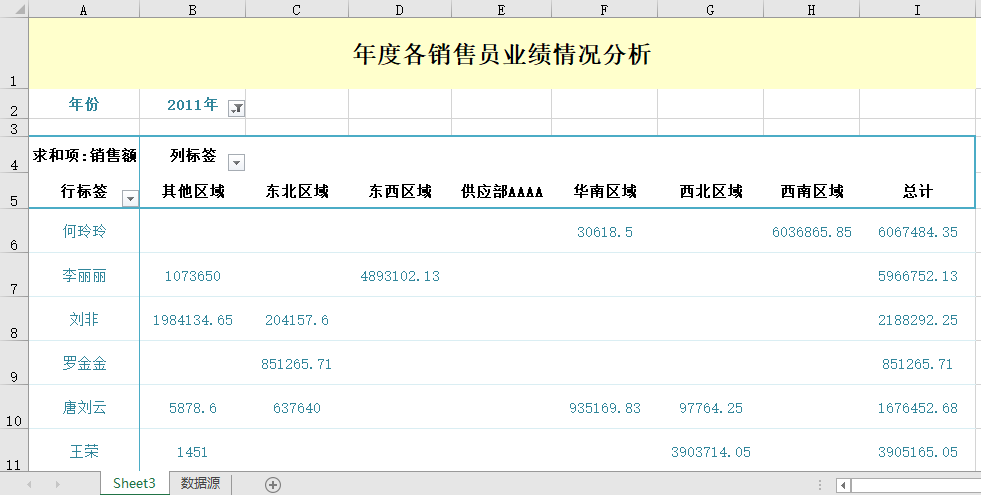Select the Sheet3 tab
981x495 pixels.
[134, 484]
